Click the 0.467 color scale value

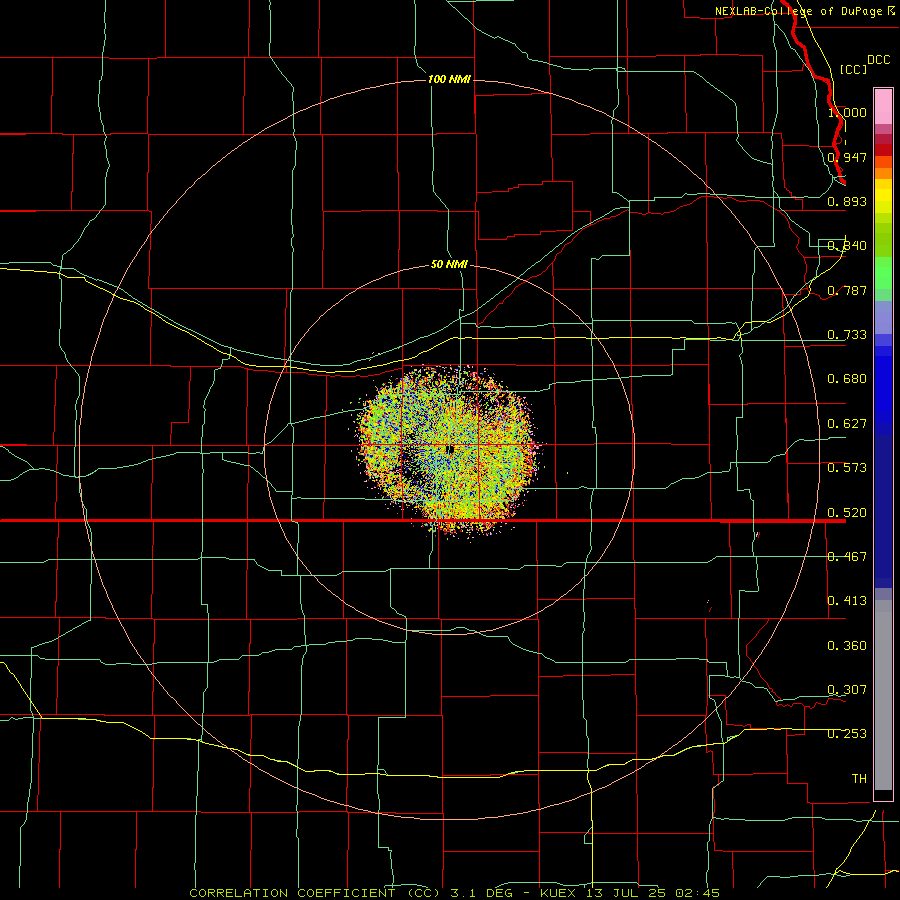(x=847, y=557)
